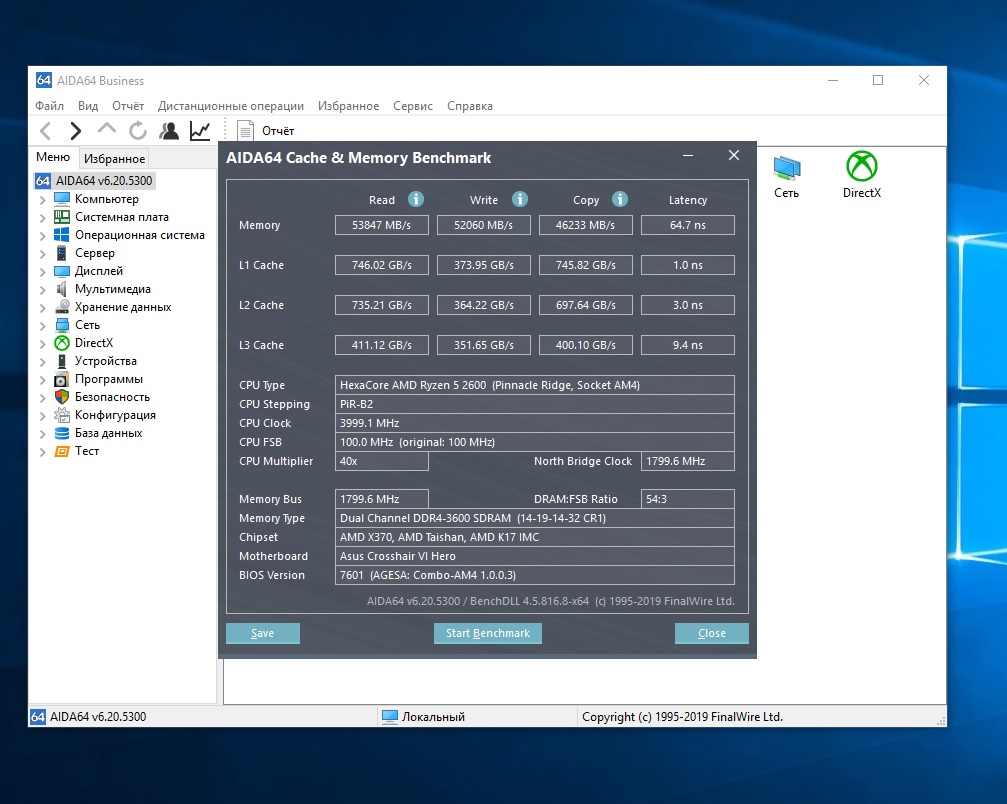Select the AIDA64 v6.20.5300 tree root
Screen dimensions: 1007x804
[94, 180]
